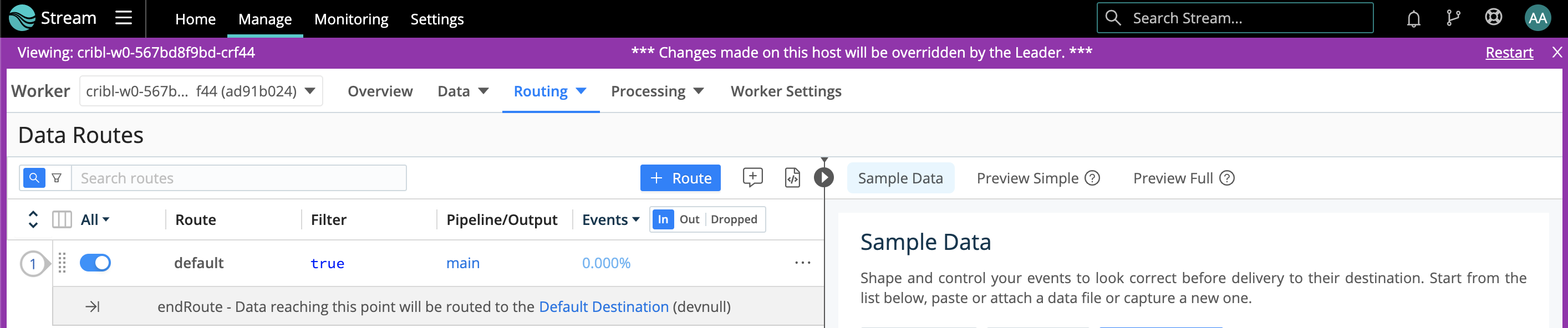Screen dimensions: 1568x328
Task: Click the add Route button
Action: pos(680,178)
